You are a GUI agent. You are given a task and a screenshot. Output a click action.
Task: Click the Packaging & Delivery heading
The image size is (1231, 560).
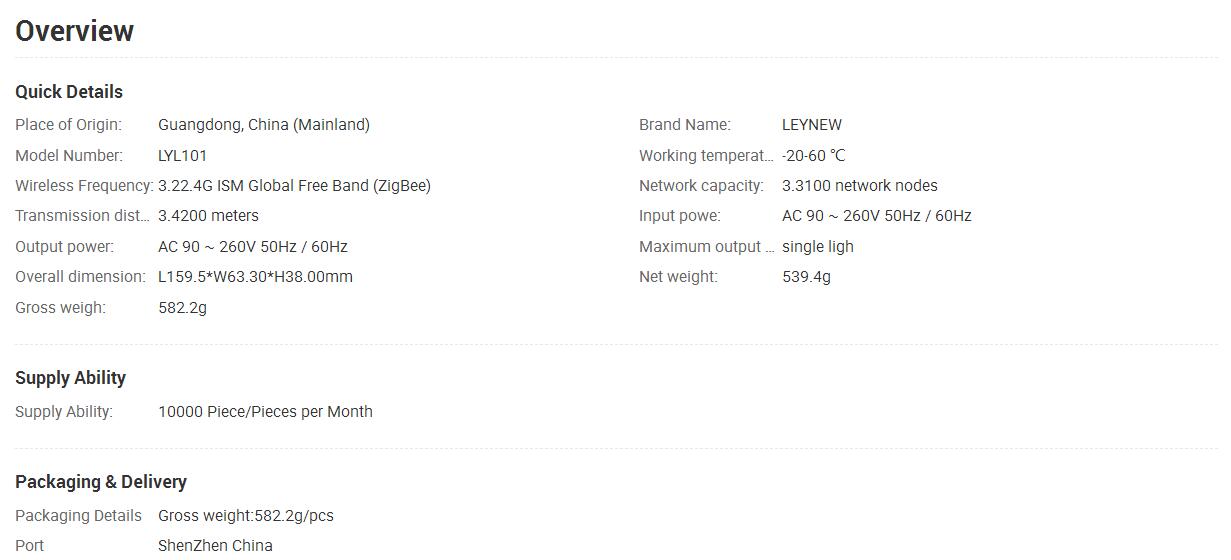[101, 482]
